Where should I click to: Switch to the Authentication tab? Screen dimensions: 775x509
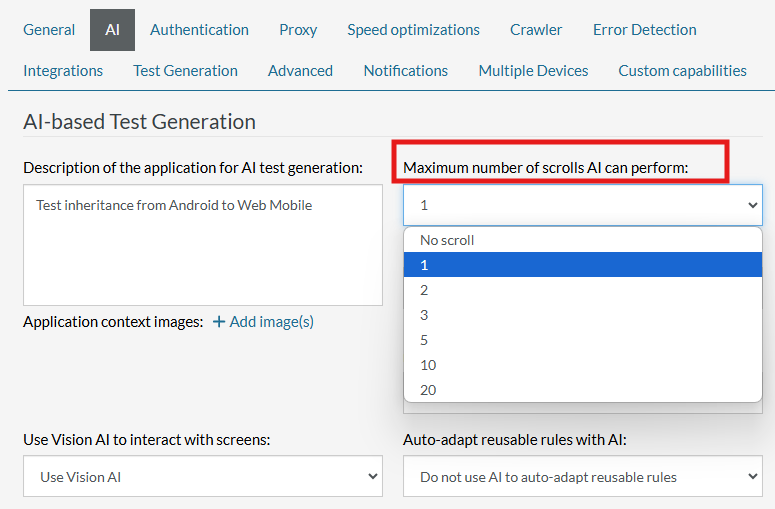pos(199,30)
